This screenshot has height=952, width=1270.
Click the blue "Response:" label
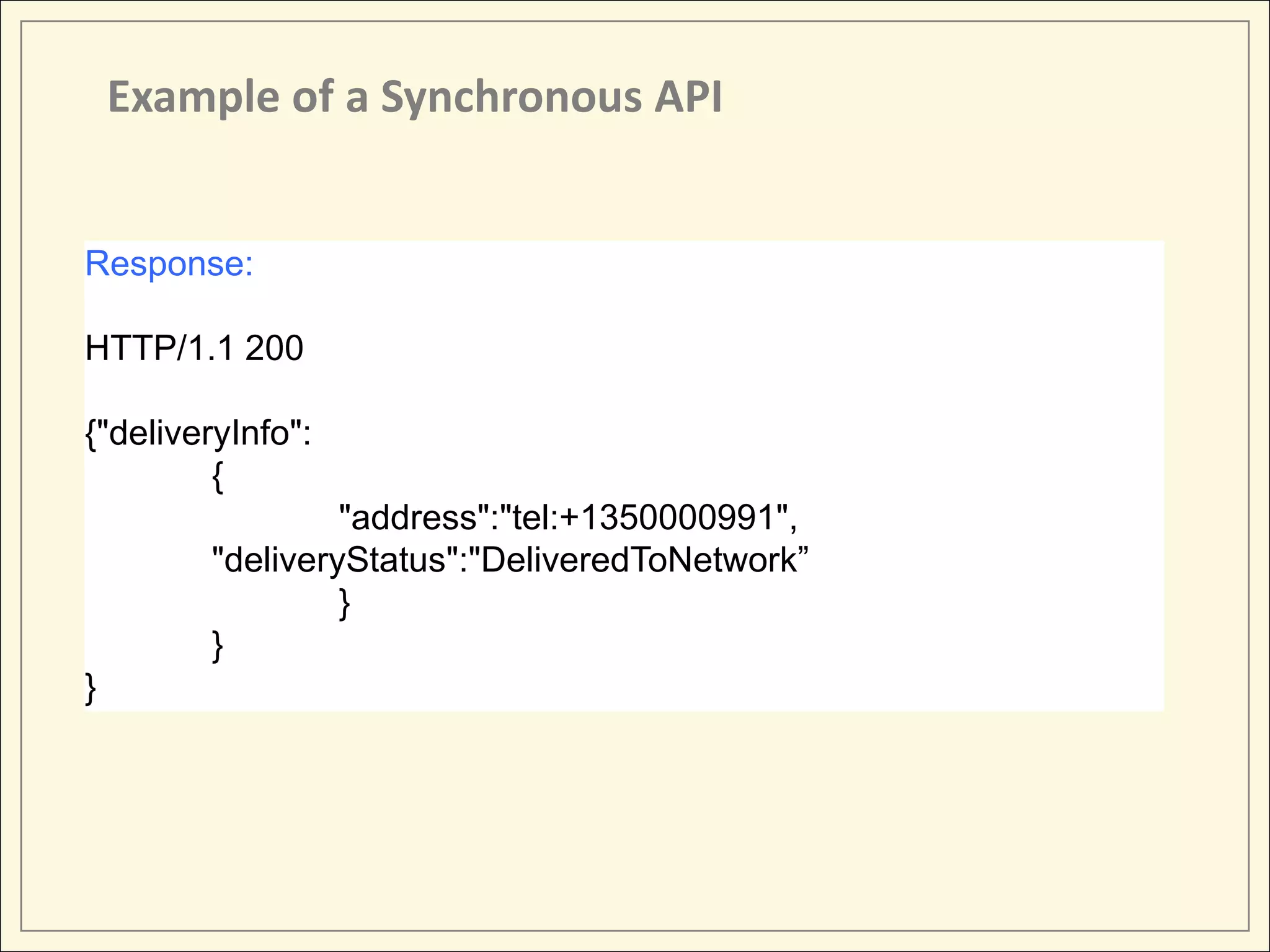pos(169,264)
